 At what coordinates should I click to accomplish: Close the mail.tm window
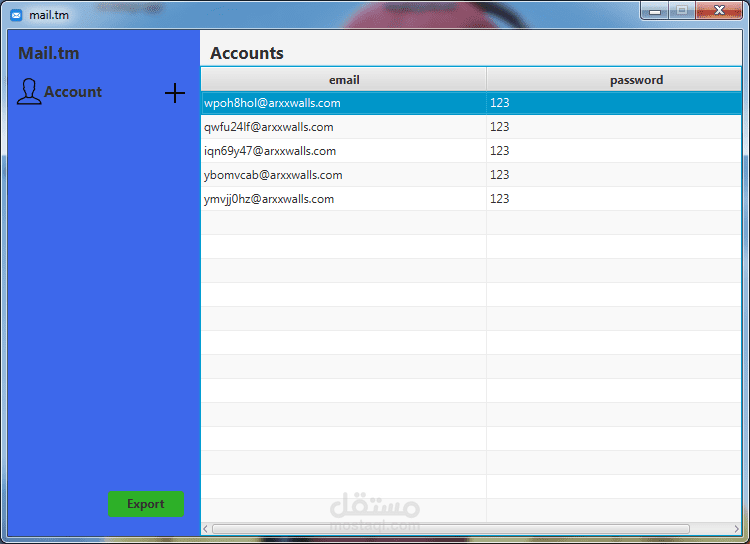(x=719, y=11)
